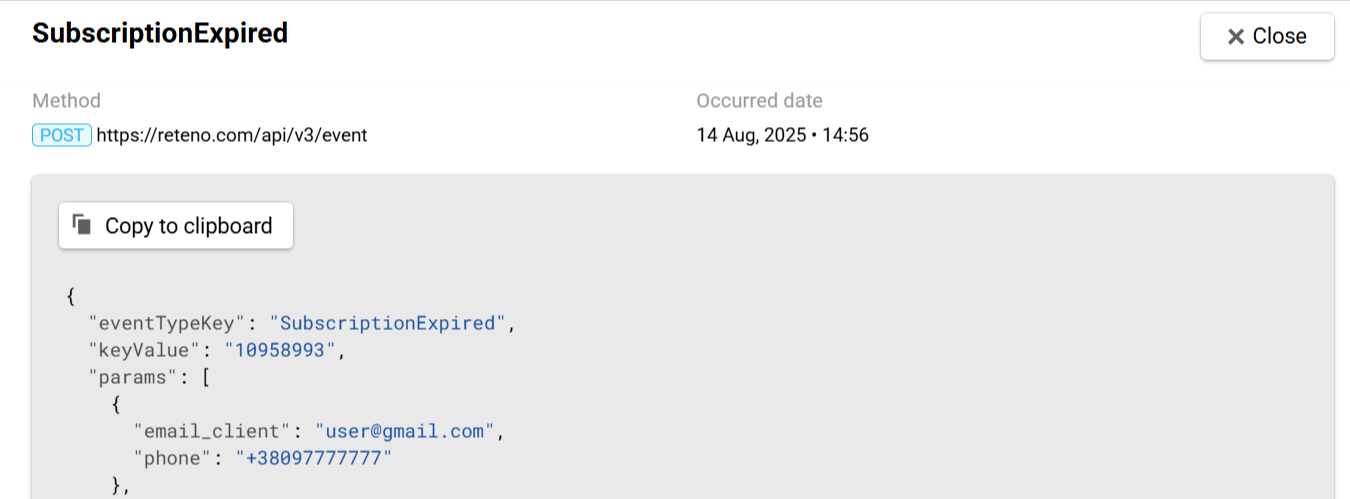Screen dimensions: 1350x499
Task: Click the Occurred date label
Action: pyautogui.click(x=760, y=101)
